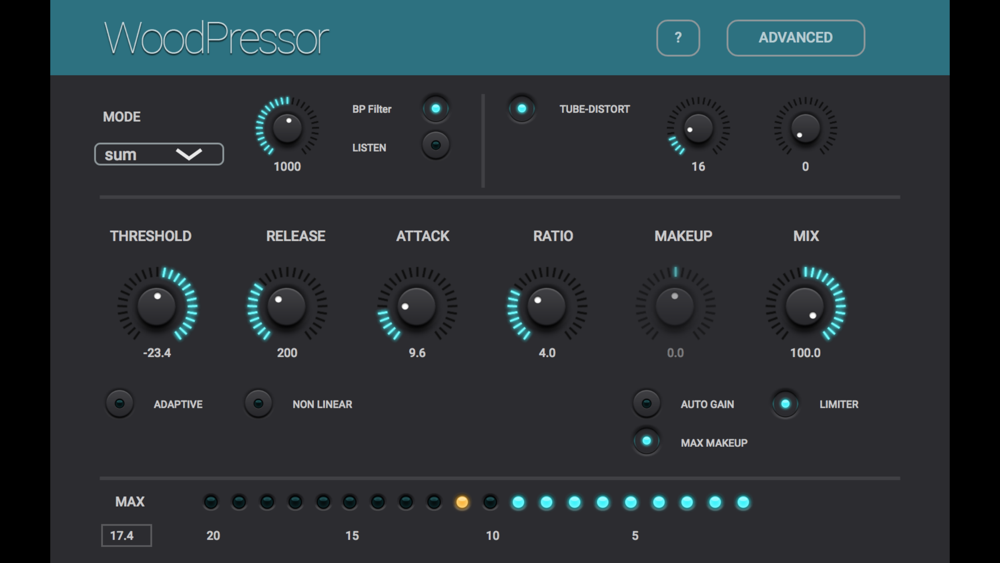Click the meter scale label 15
This screenshot has height=563, width=1000.
click(x=352, y=536)
